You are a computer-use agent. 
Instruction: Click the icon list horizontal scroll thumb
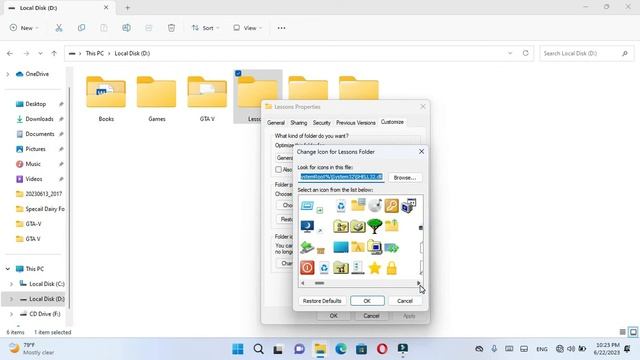(319, 283)
